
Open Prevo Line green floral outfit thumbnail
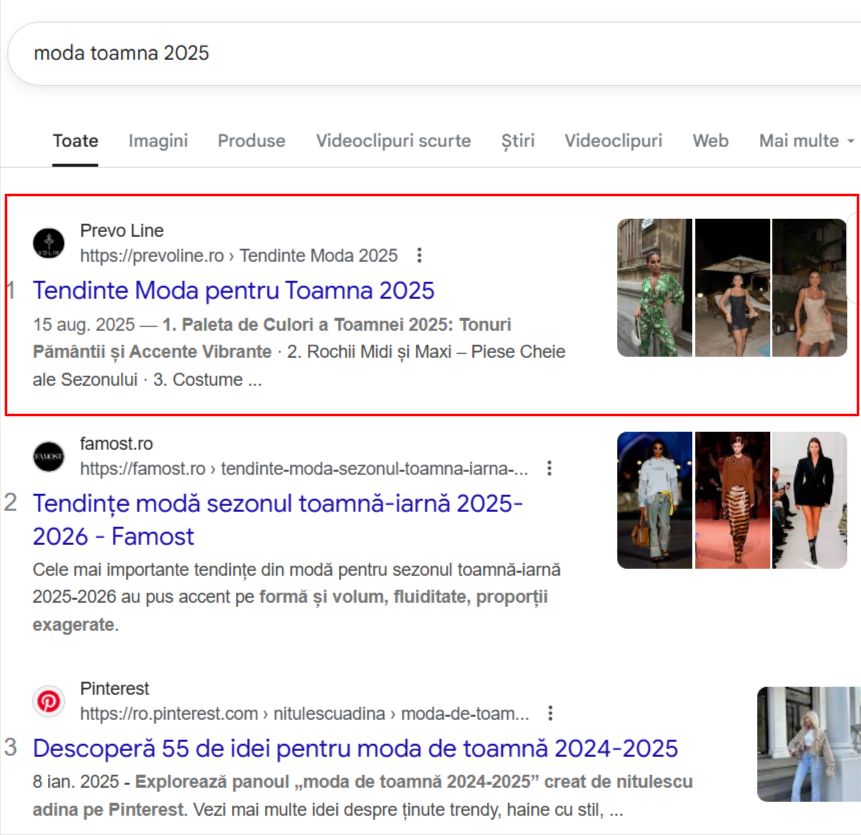pos(655,288)
